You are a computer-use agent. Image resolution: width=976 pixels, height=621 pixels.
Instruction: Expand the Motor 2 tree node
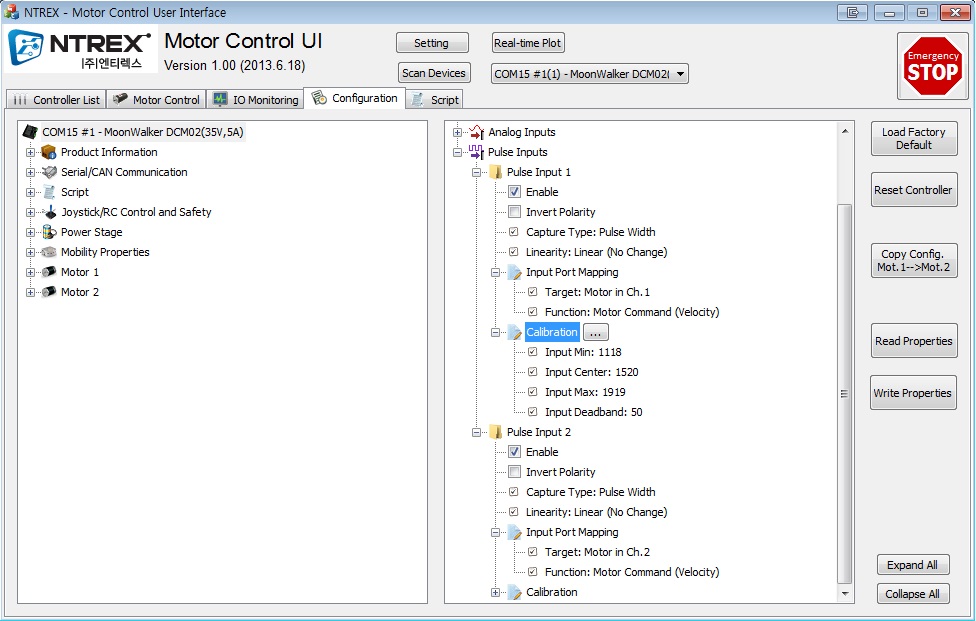(30, 292)
